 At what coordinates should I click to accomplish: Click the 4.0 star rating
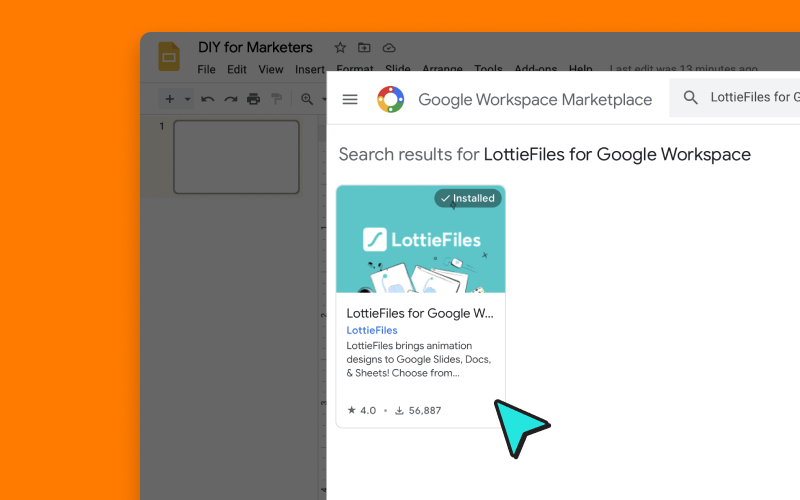[x=362, y=410]
